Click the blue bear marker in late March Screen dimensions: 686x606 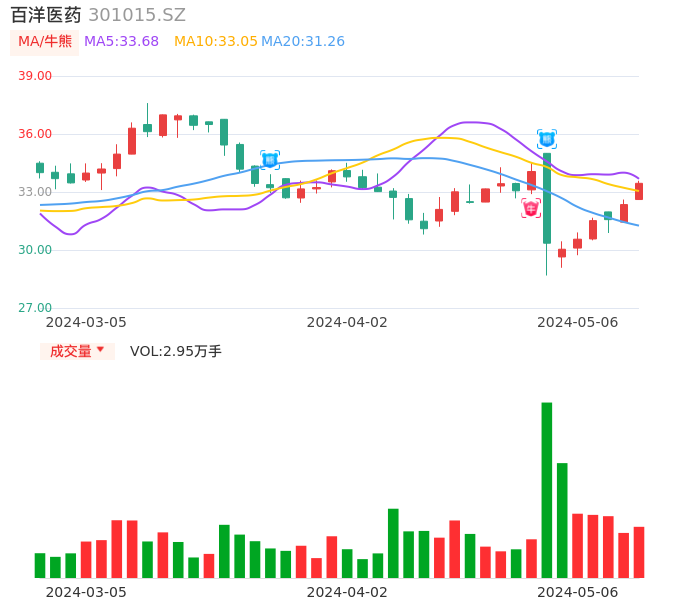click(x=270, y=159)
